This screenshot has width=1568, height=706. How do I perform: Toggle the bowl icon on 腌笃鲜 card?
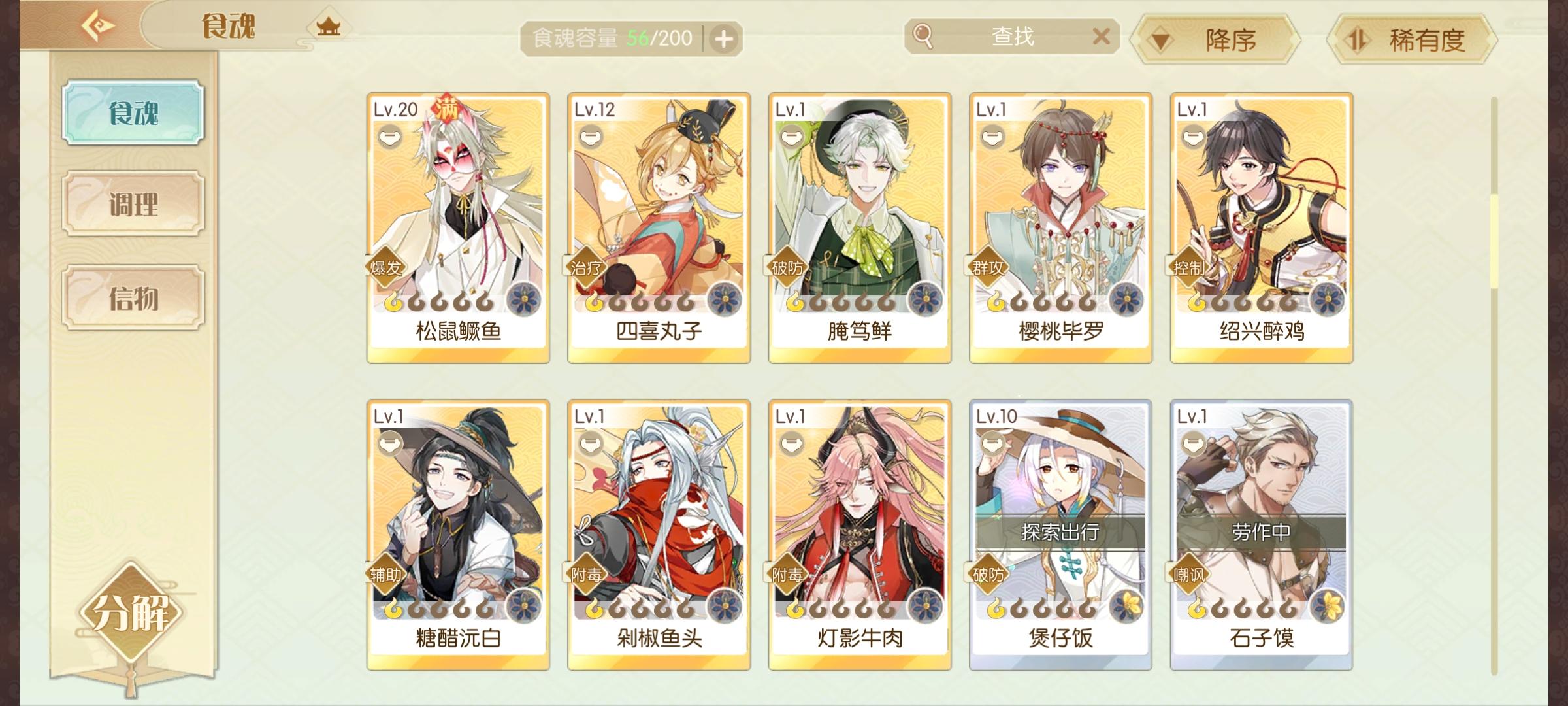[x=792, y=137]
